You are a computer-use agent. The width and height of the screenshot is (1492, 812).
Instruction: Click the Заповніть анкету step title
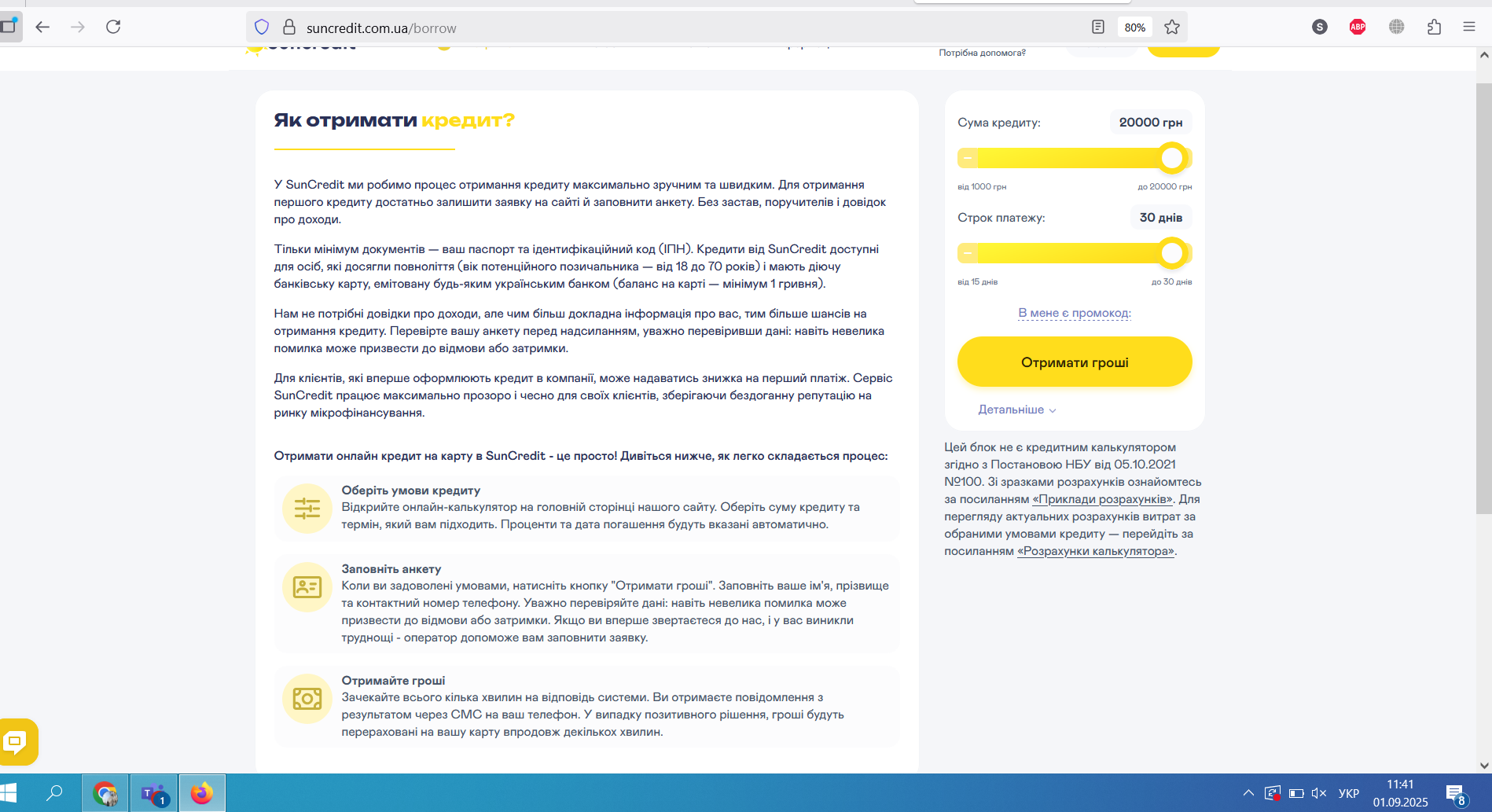pos(391,569)
